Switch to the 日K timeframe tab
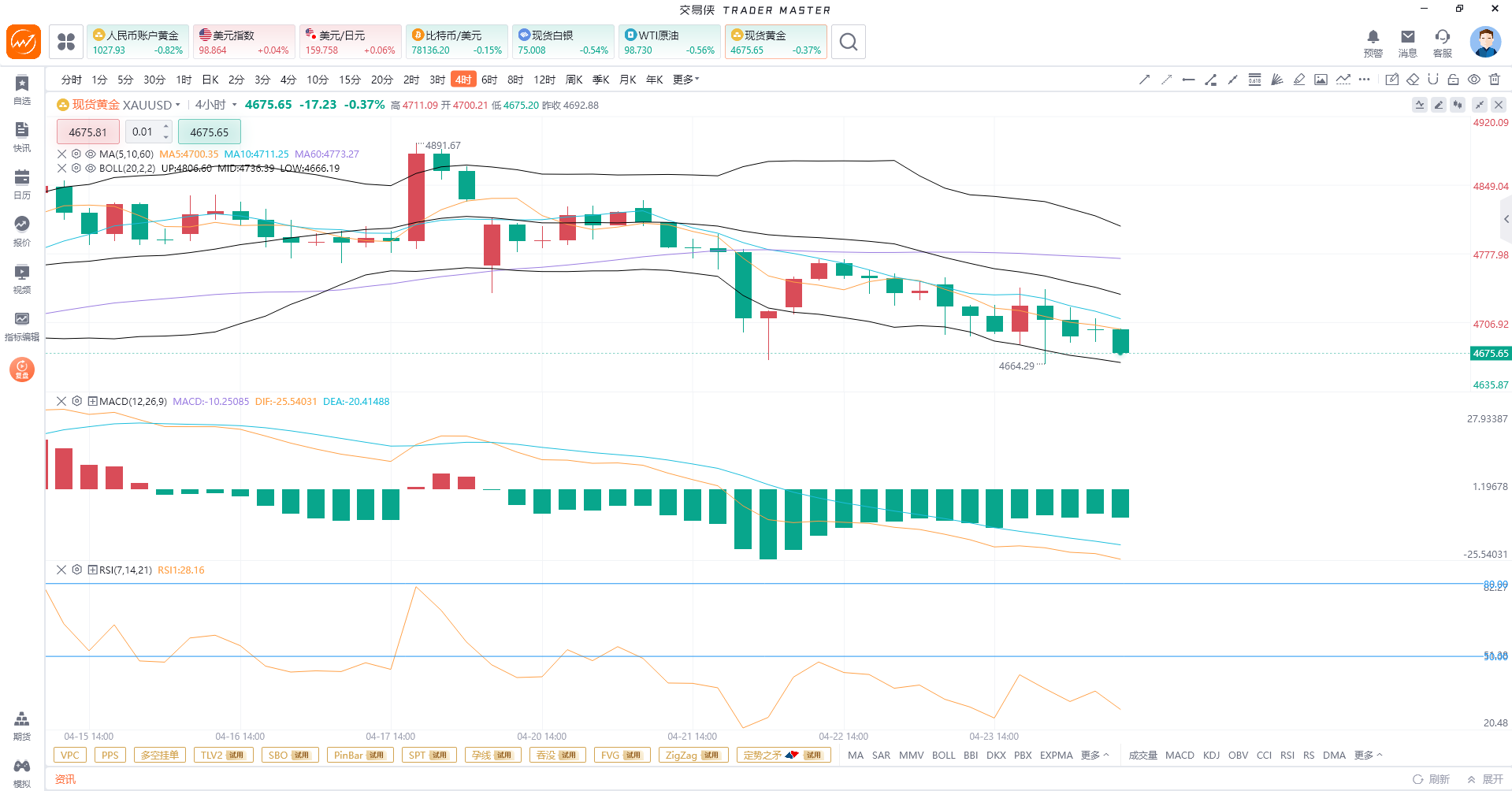The height and width of the screenshot is (791, 1512). tap(210, 80)
